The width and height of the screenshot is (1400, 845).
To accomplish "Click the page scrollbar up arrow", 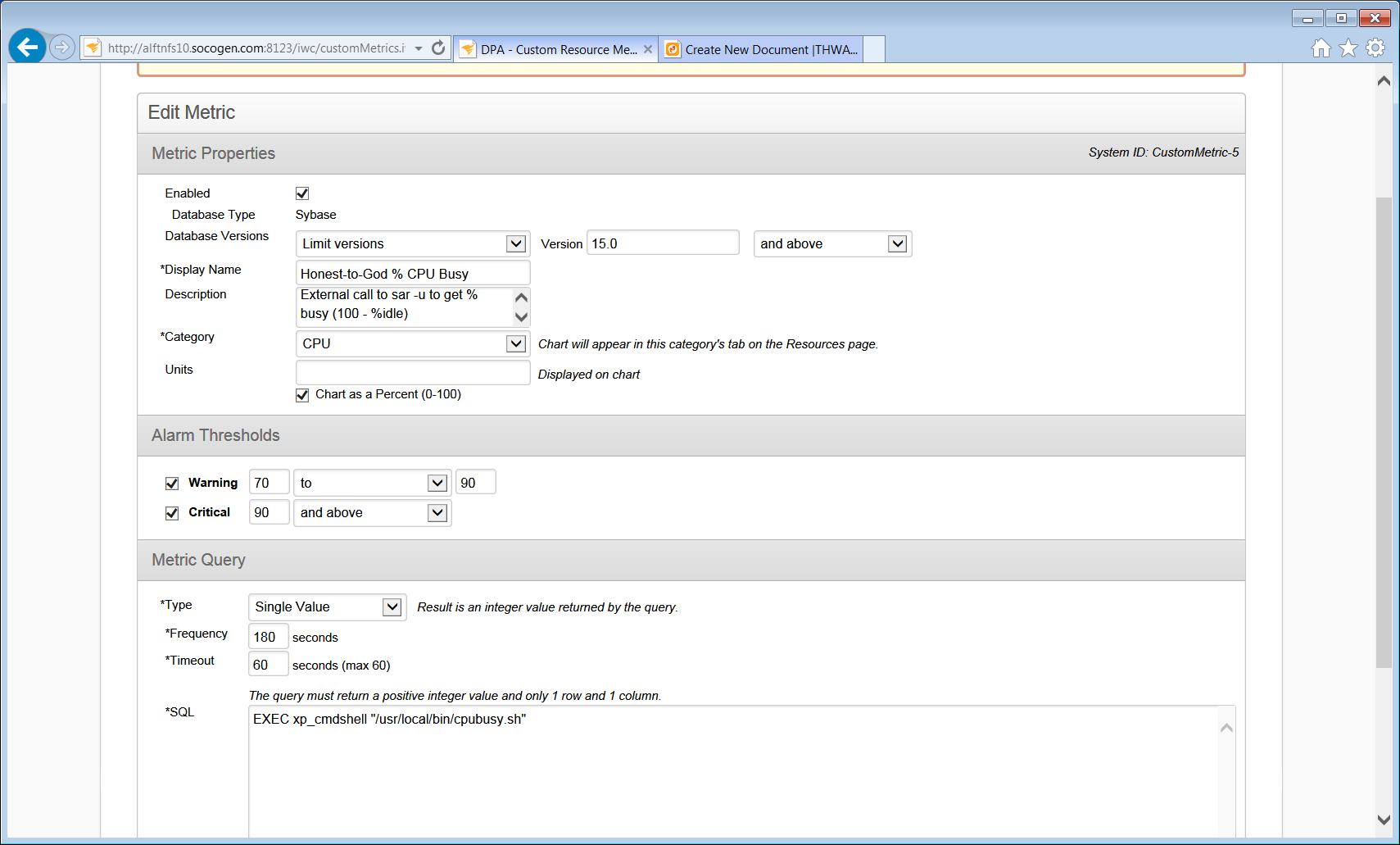I will click(x=1384, y=80).
